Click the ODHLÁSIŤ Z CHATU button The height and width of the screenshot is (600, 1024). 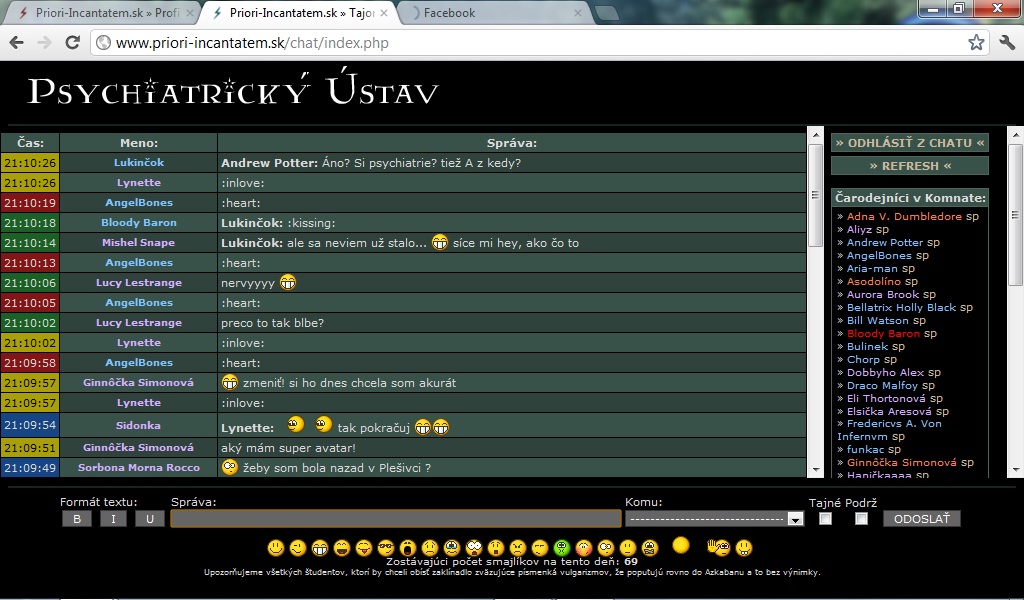tap(909, 143)
